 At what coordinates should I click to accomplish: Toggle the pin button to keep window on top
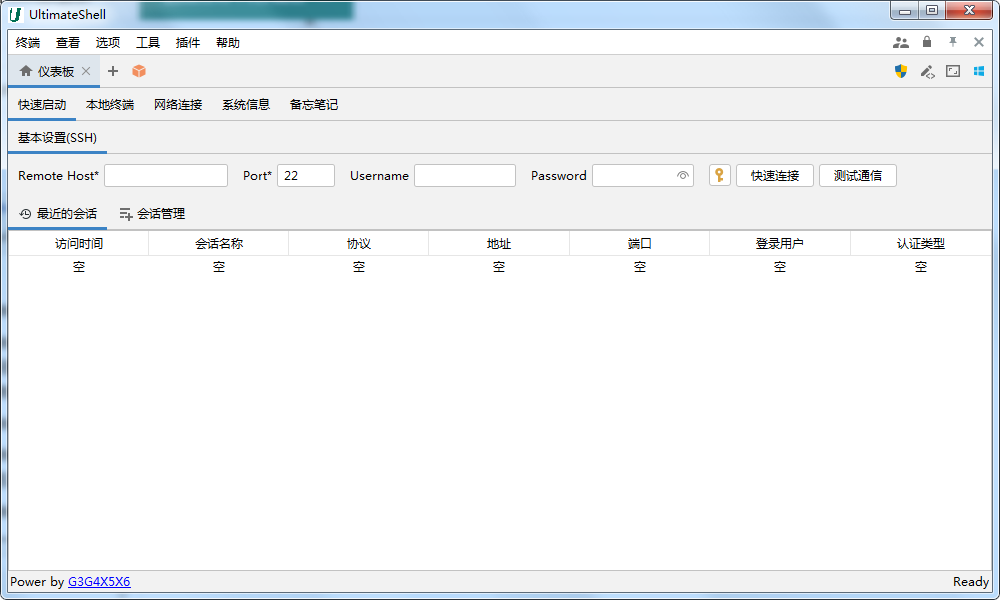tap(952, 42)
